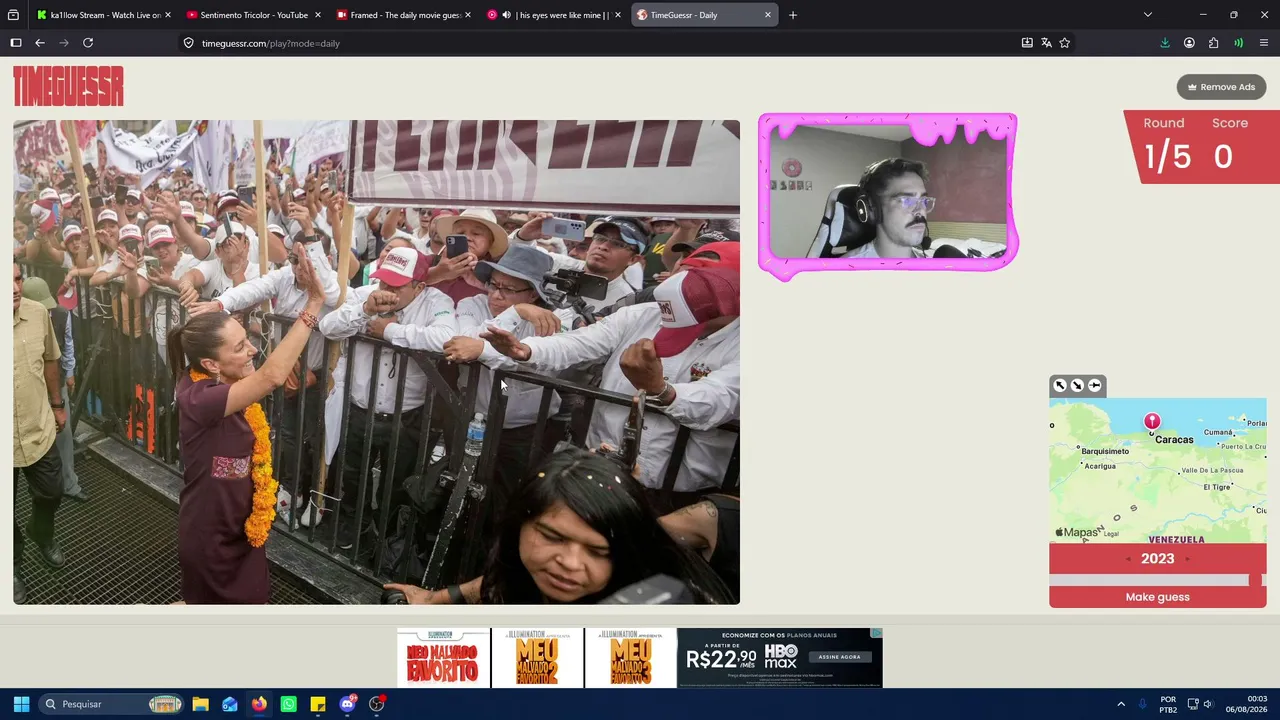
Task: Open the Legal link on the map
Action: (x=1111, y=534)
